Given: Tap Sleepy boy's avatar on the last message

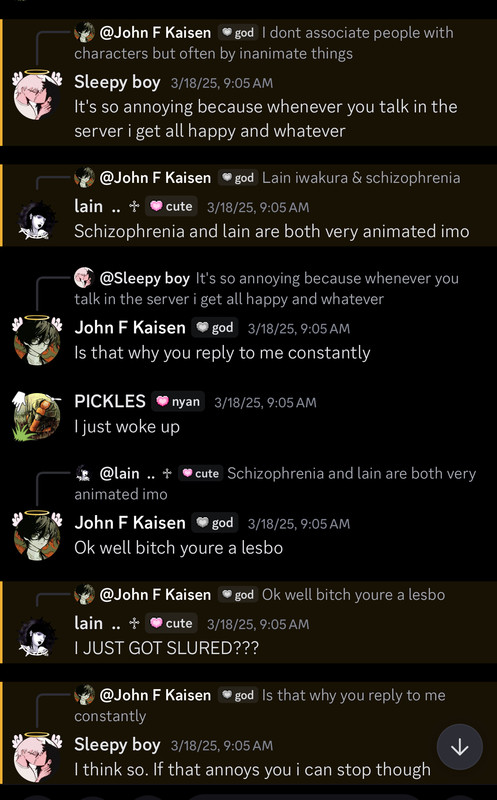Looking at the screenshot, I should pos(37,757).
